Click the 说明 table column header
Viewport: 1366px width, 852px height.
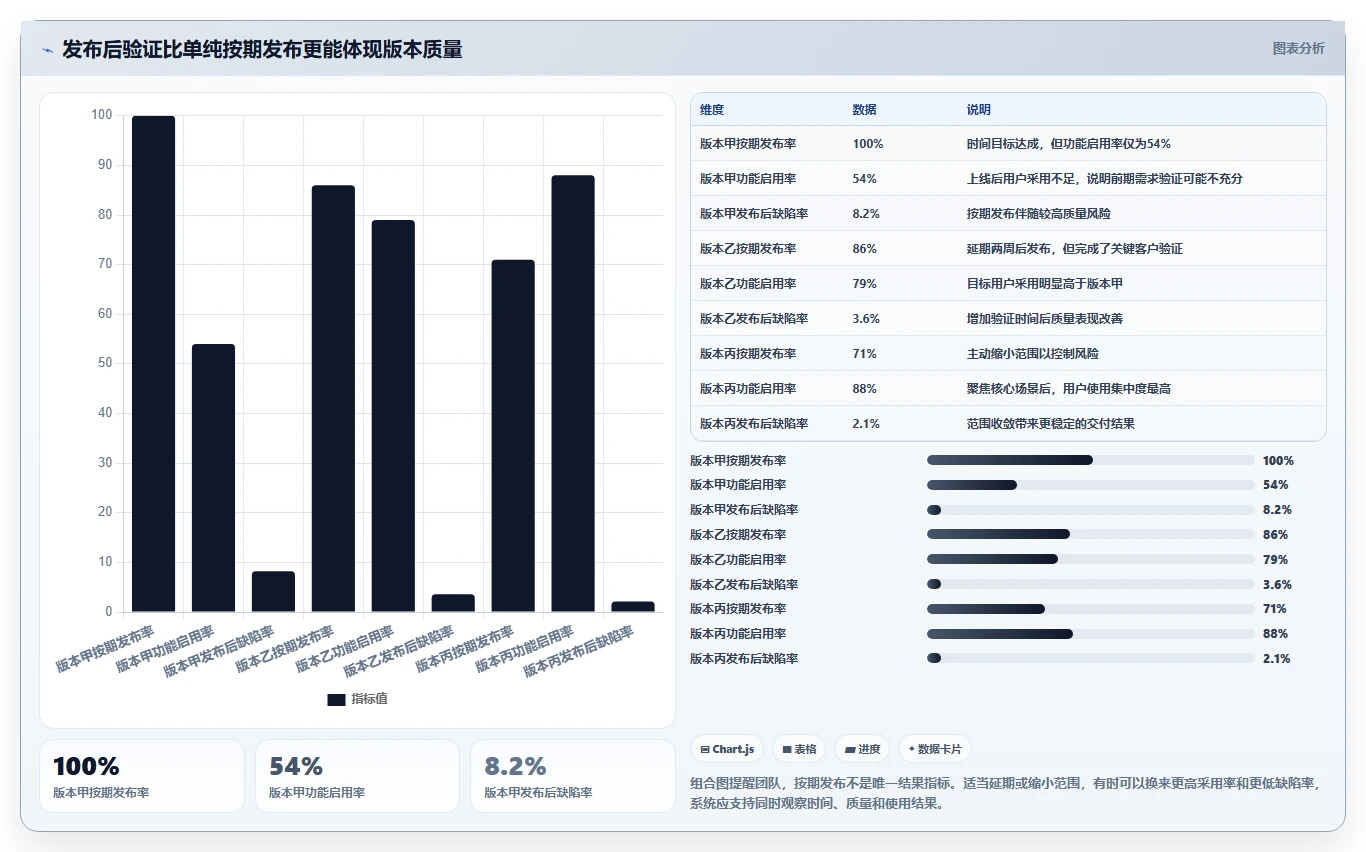(979, 110)
